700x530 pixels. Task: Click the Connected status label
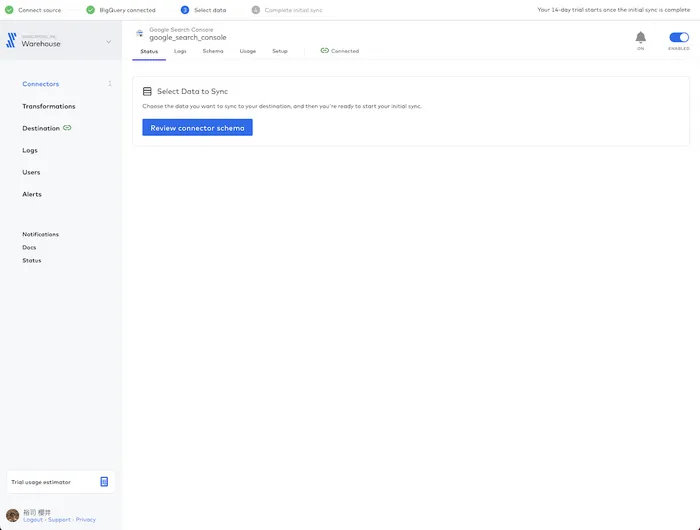pyautogui.click(x=345, y=51)
